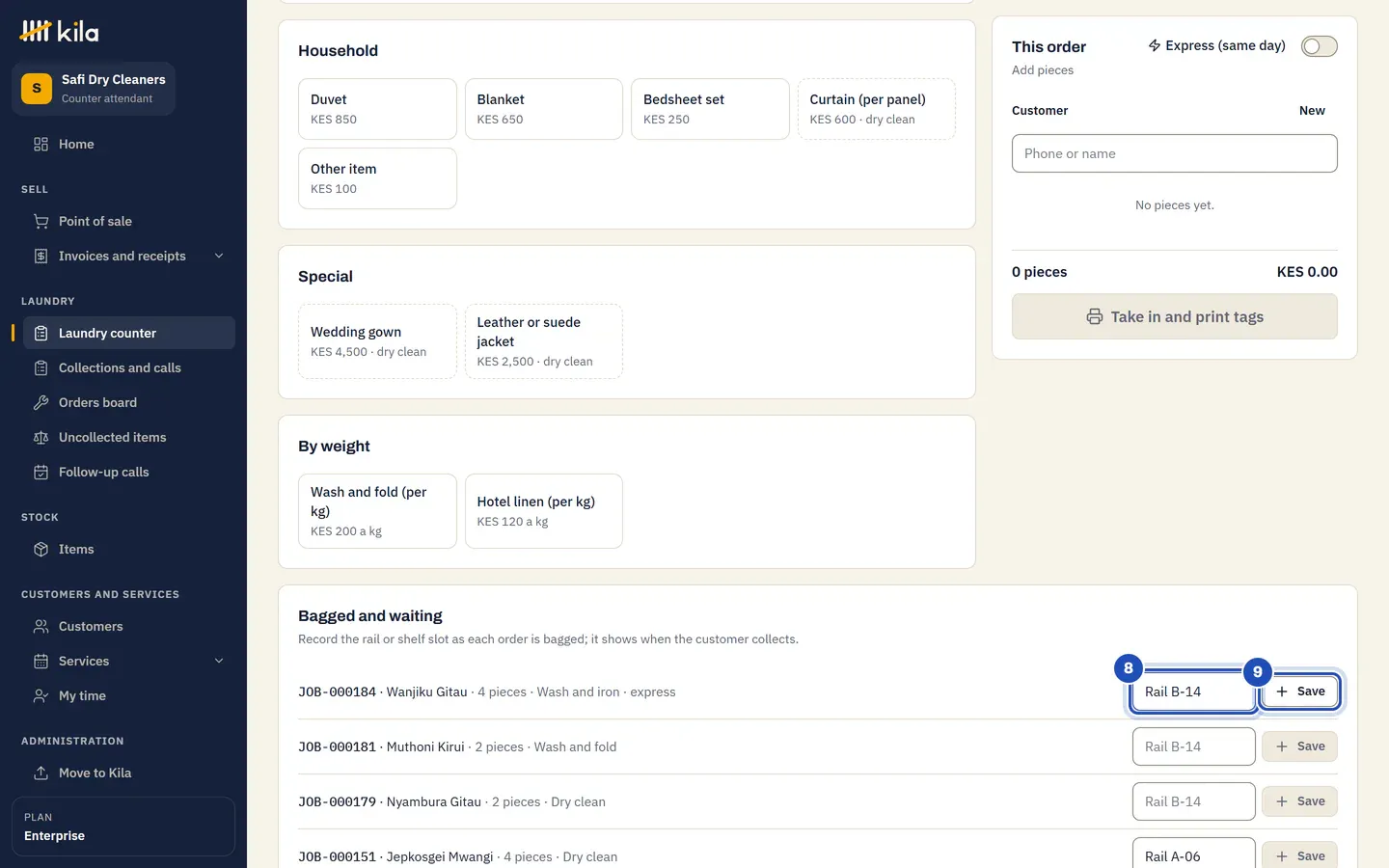Screen dimensions: 1389x868
Task: Click the Move to Kila upload icon
Action: point(41,773)
